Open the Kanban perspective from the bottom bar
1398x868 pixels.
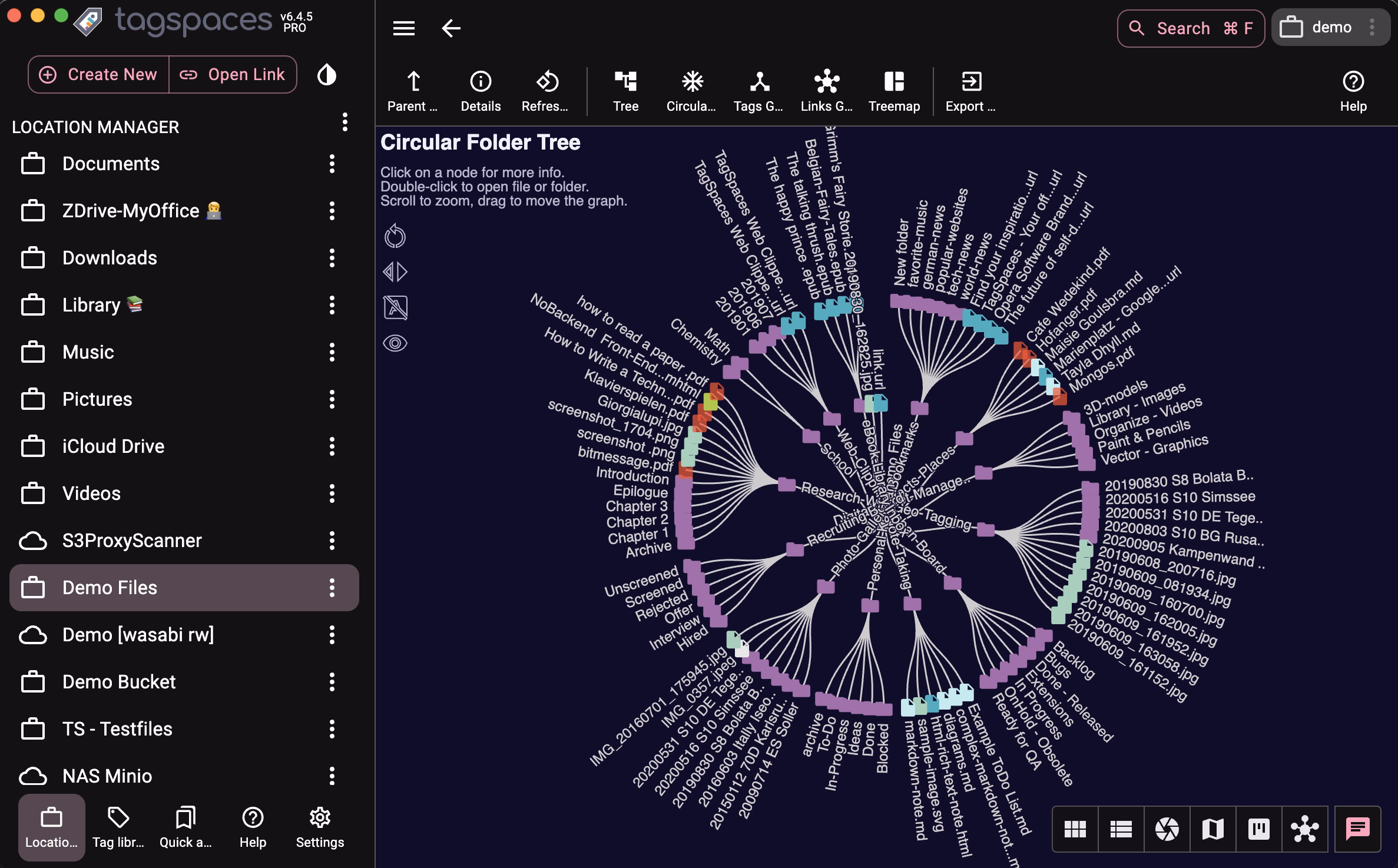[x=1257, y=828]
